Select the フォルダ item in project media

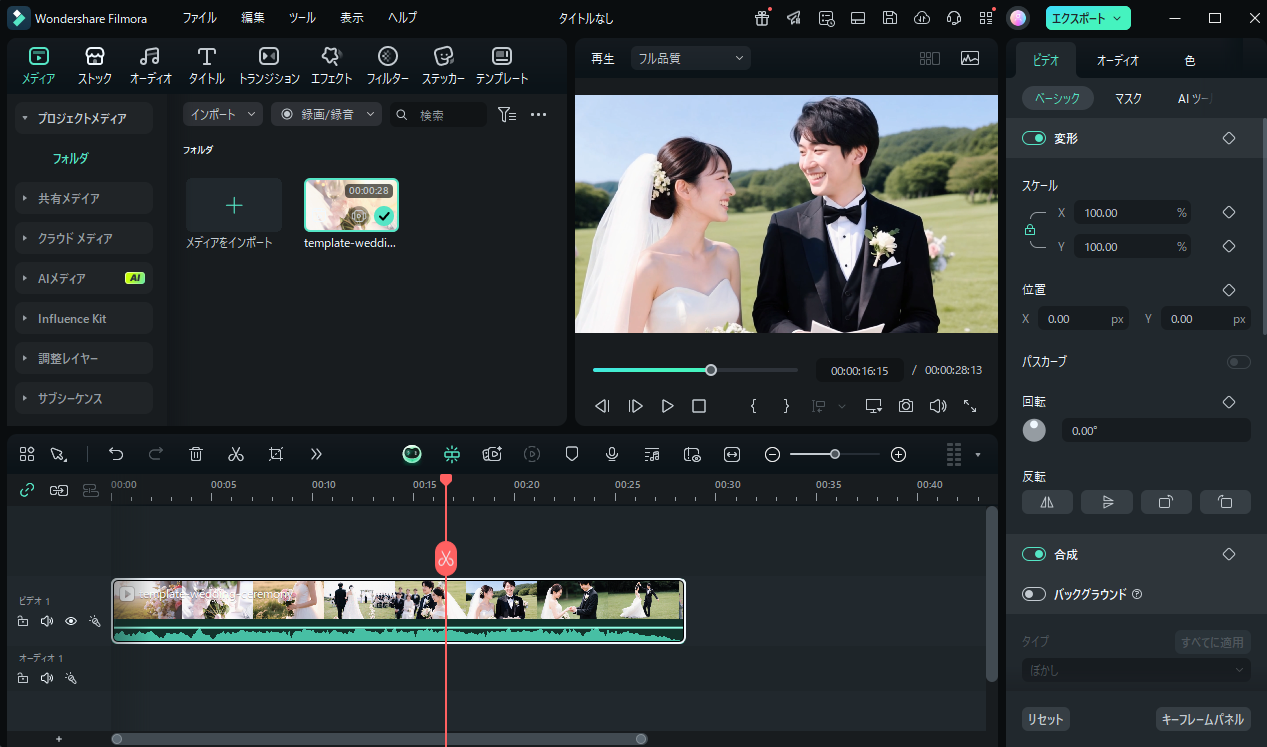[71, 158]
